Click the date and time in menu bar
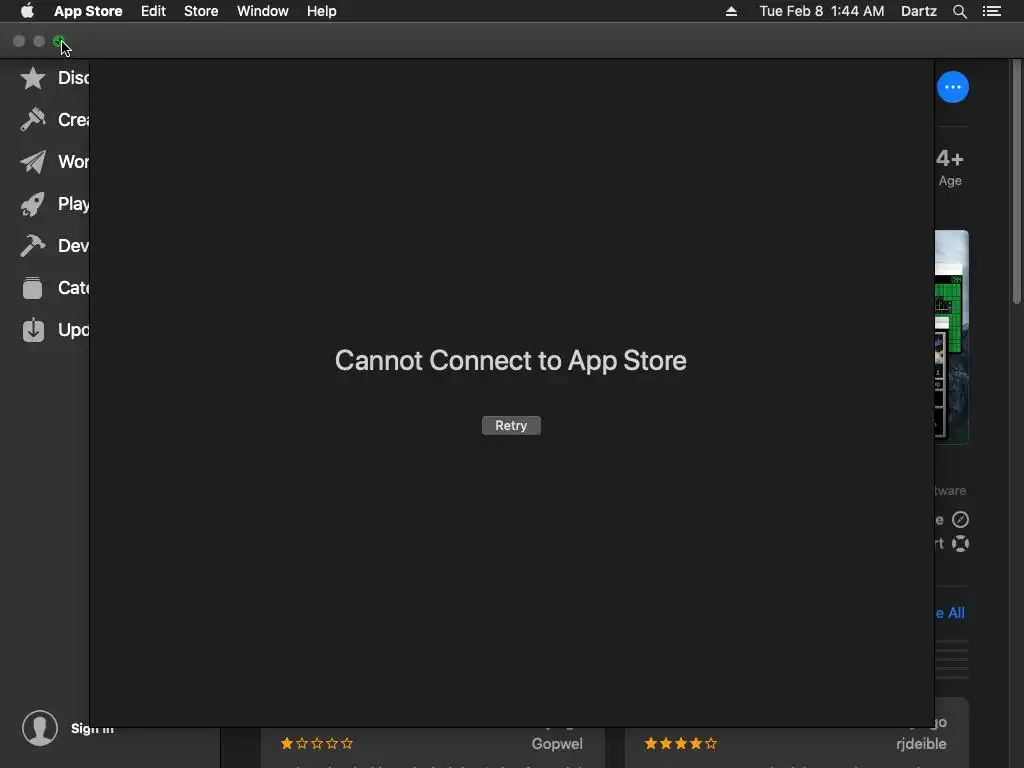1024x768 pixels. (x=822, y=11)
